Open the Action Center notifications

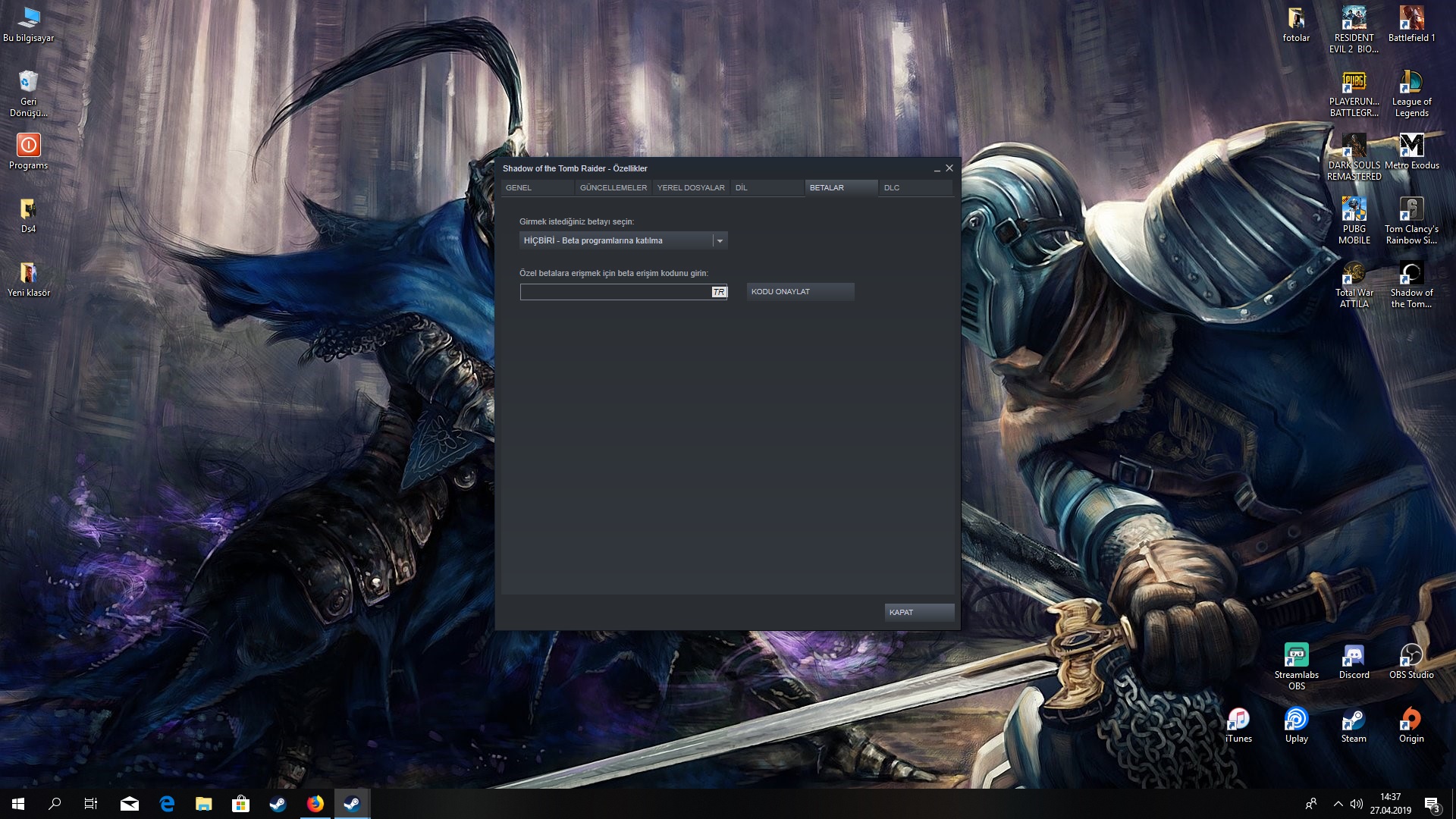1432,804
